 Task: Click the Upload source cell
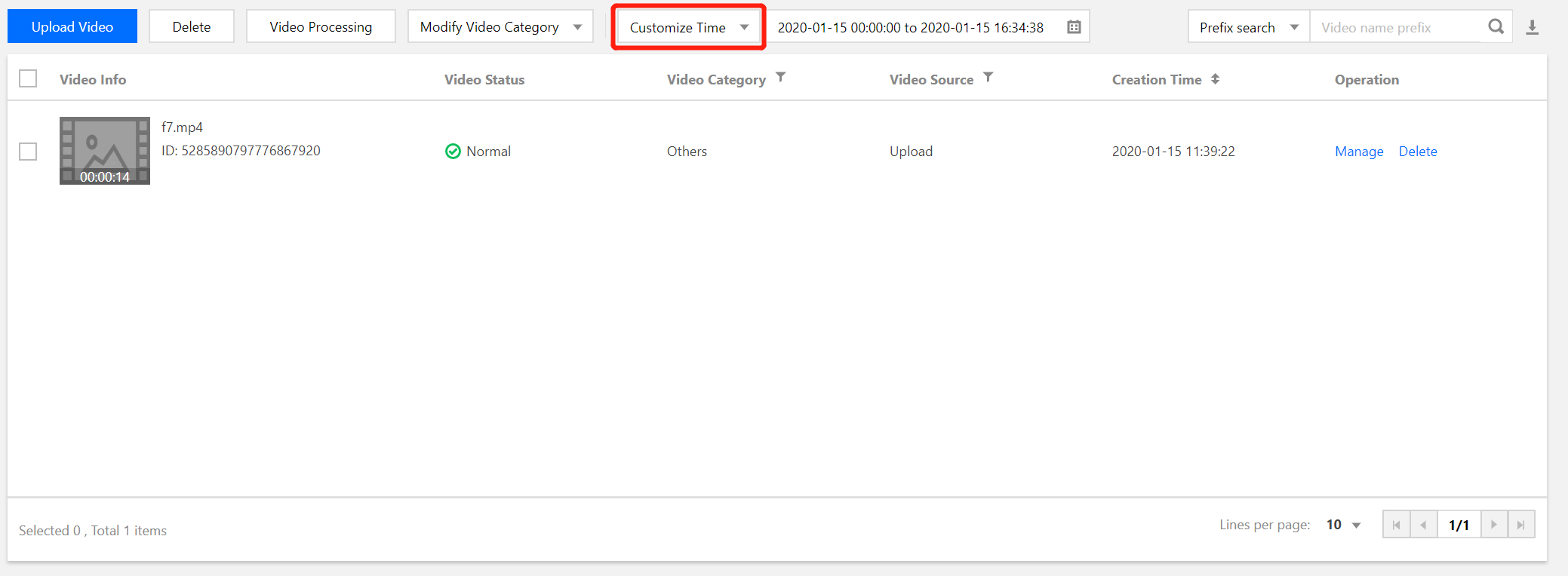(911, 151)
